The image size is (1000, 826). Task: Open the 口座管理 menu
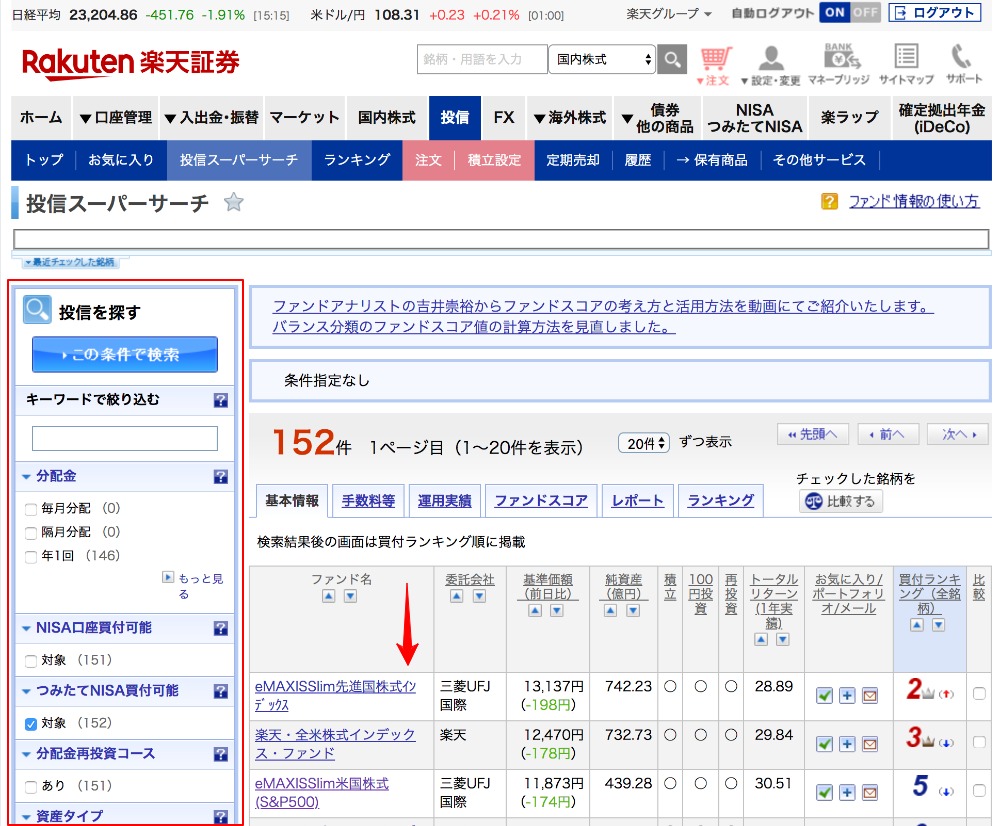coord(115,117)
